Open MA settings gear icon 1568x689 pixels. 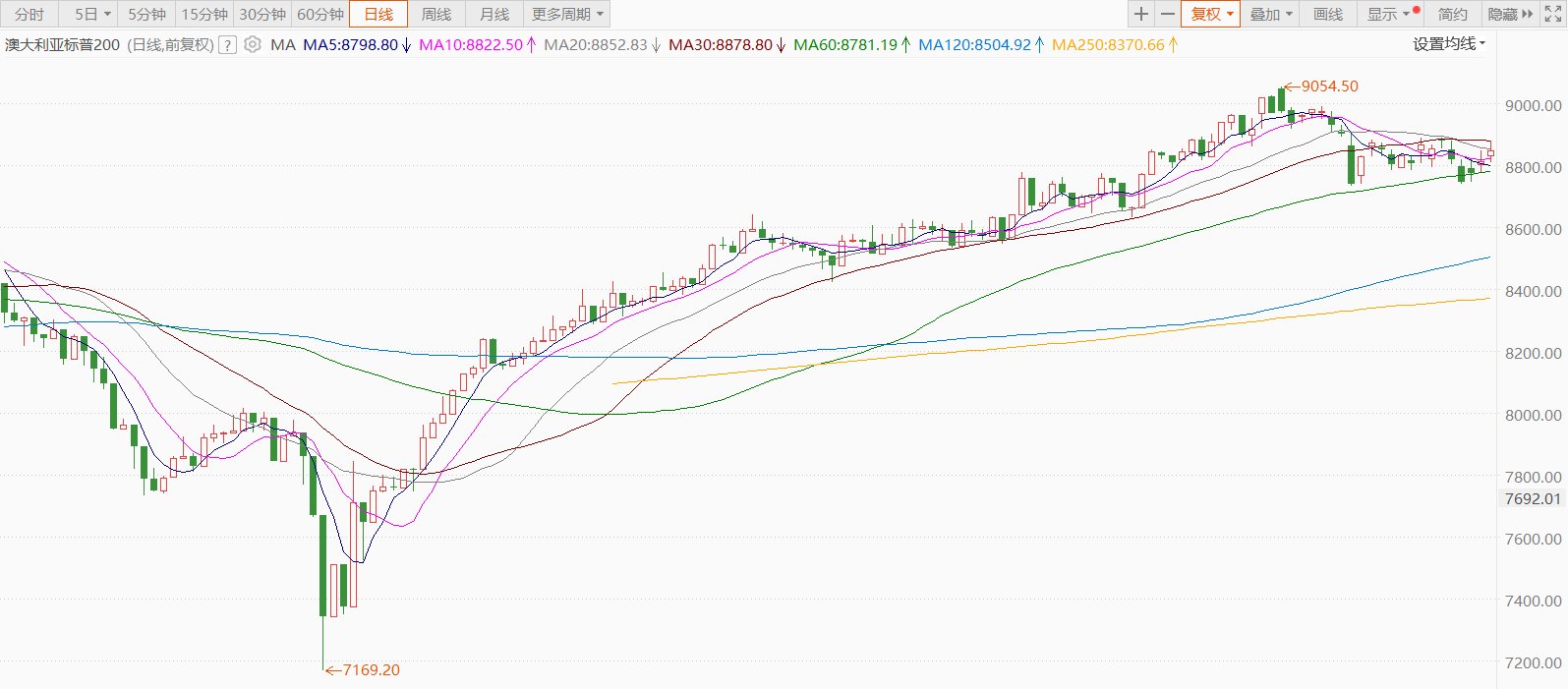pos(253,44)
